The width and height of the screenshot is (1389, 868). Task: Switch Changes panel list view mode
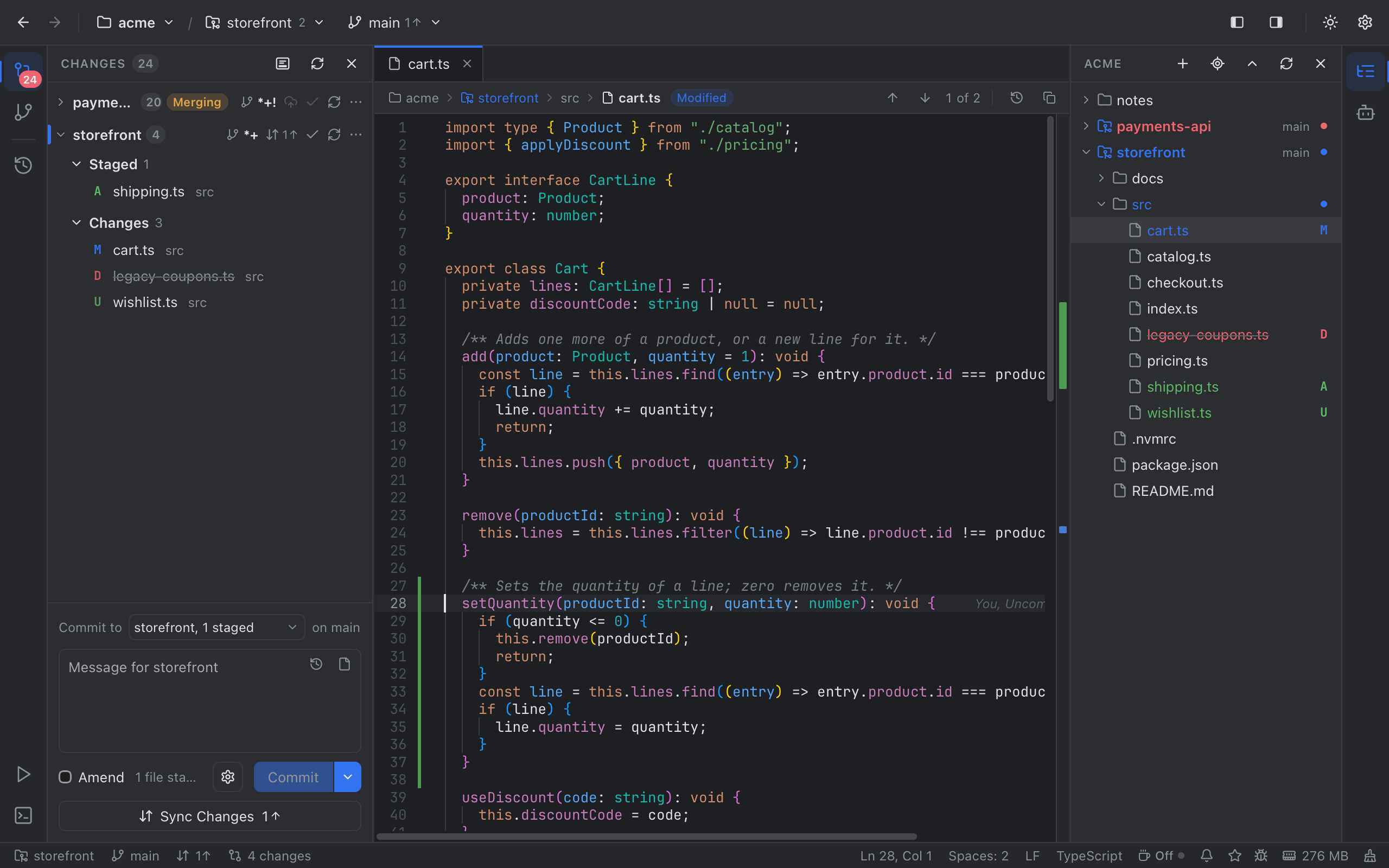click(x=283, y=63)
